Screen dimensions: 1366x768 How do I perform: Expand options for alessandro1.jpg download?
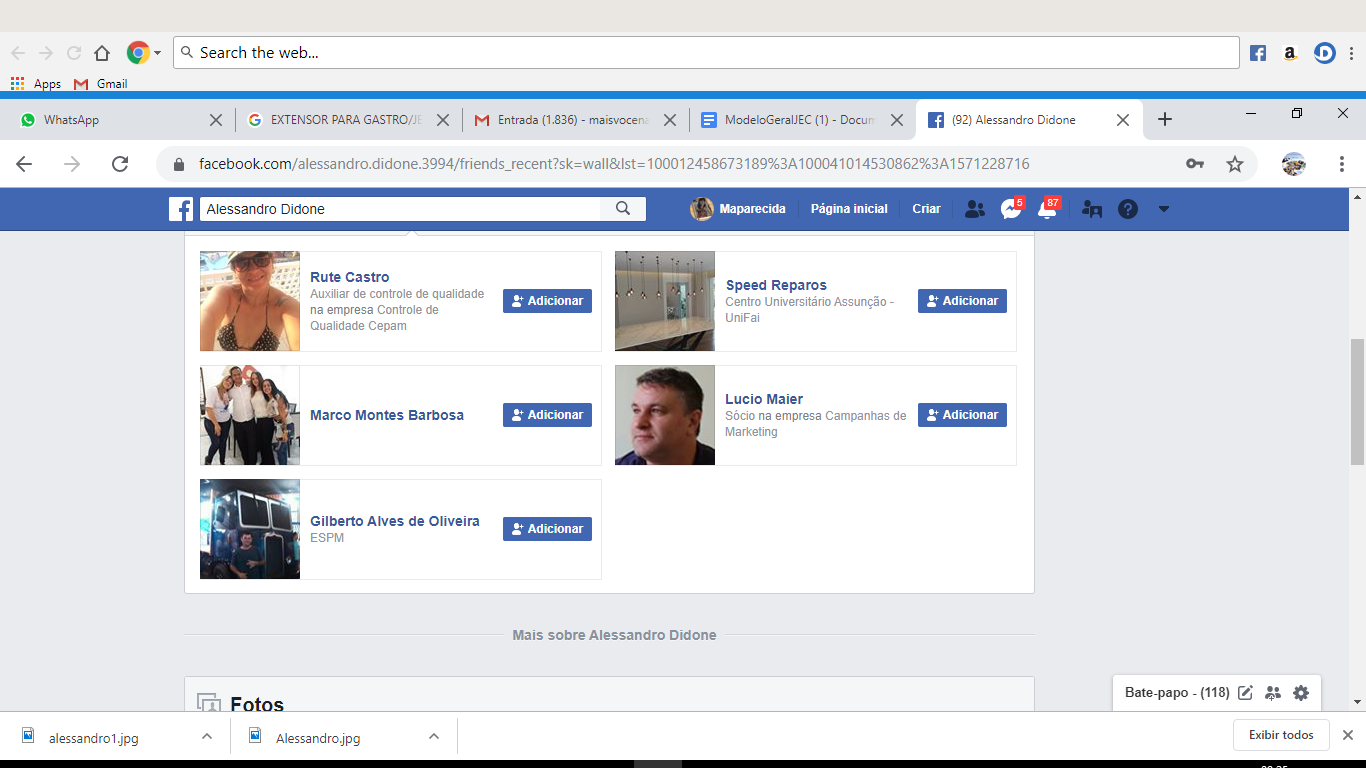207,736
